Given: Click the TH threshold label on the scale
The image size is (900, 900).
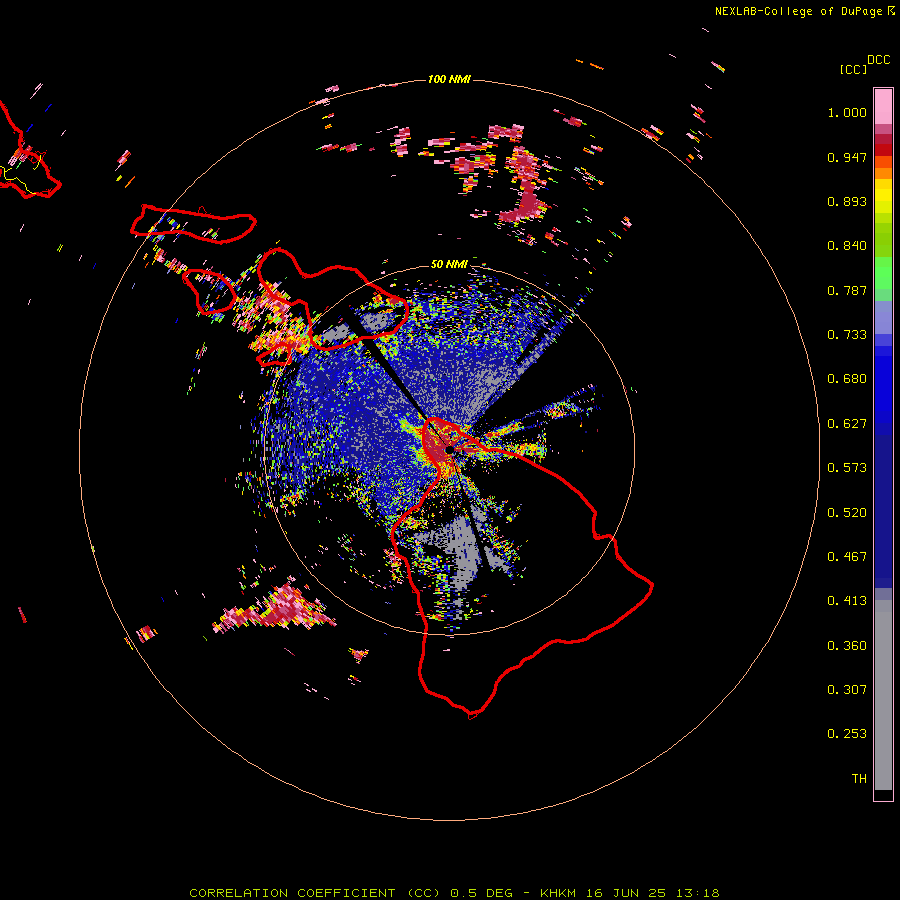Looking at the screenshot, I should pyautogui.click(x=859, y=779).
